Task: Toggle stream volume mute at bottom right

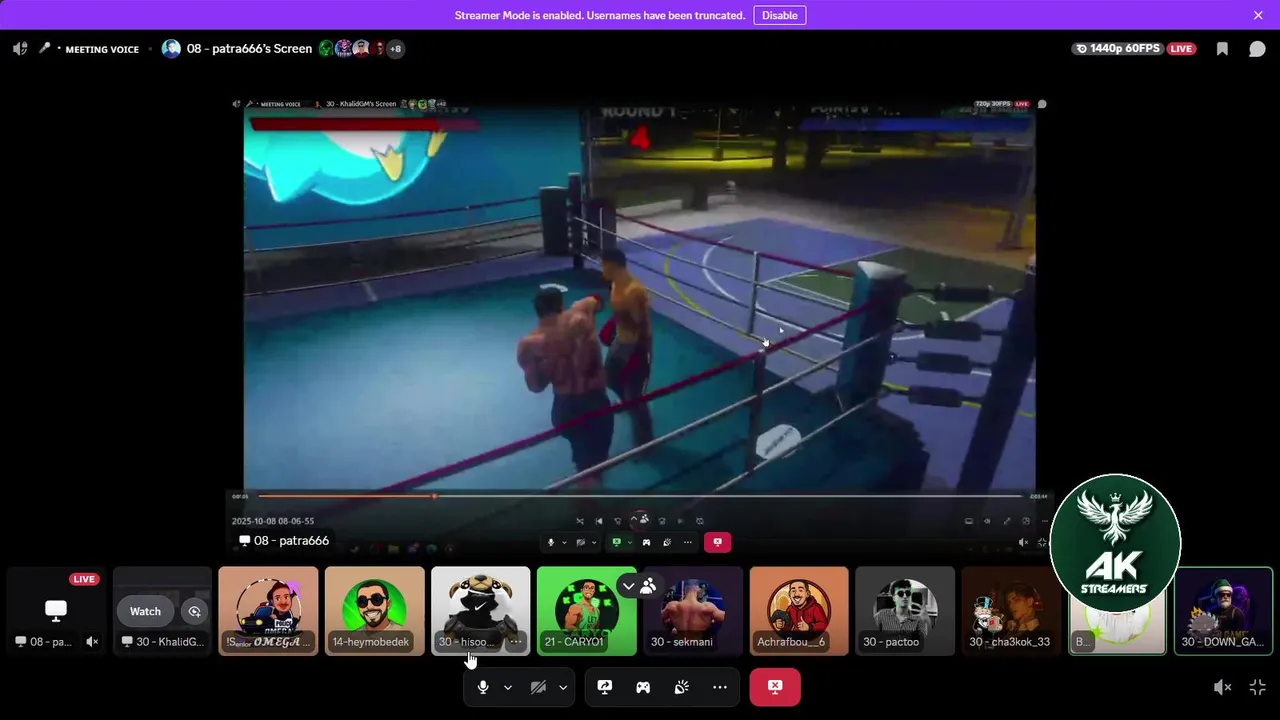Action: pos(1223,687)
